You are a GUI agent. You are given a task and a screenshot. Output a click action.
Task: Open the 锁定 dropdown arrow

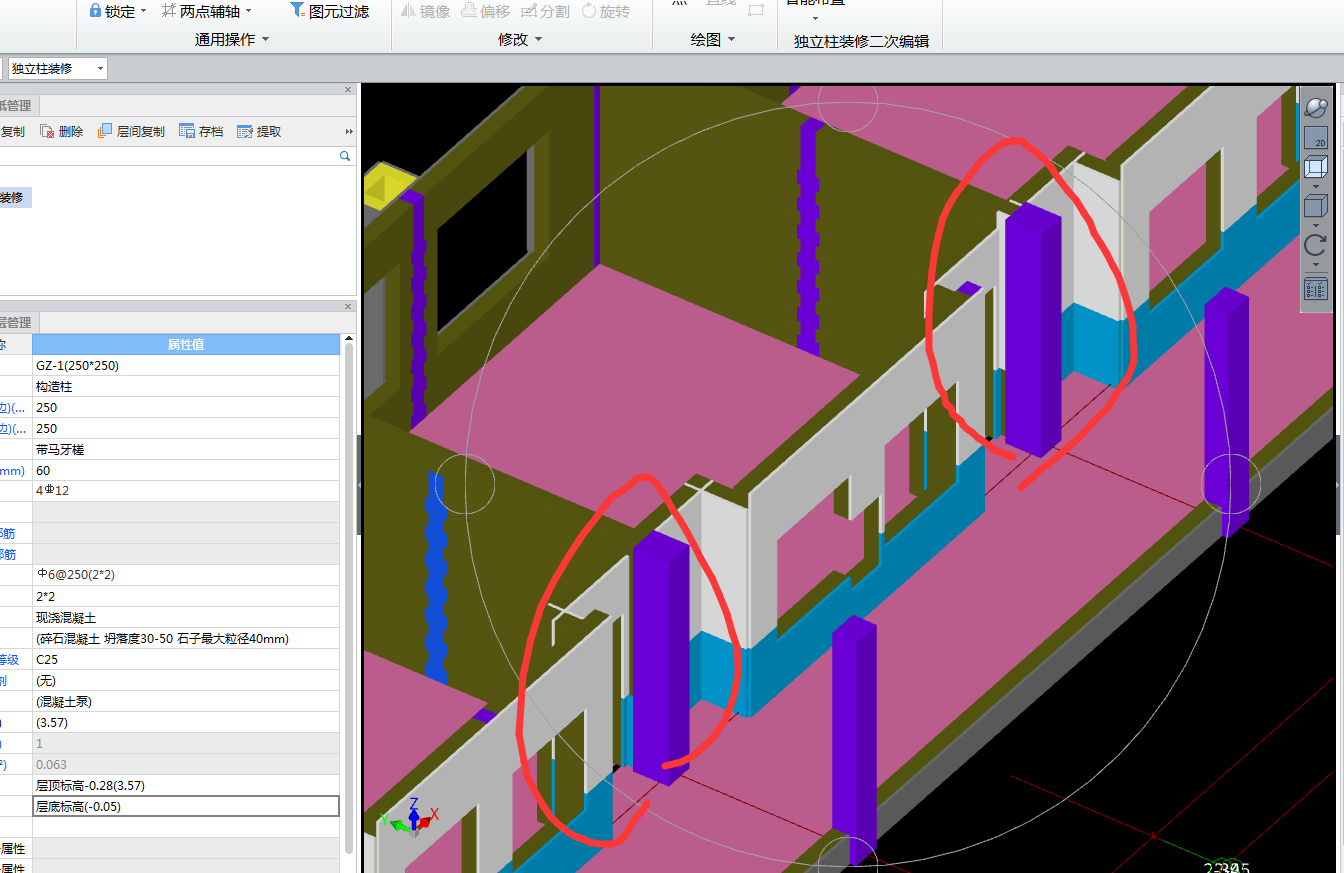pos(143,11)
